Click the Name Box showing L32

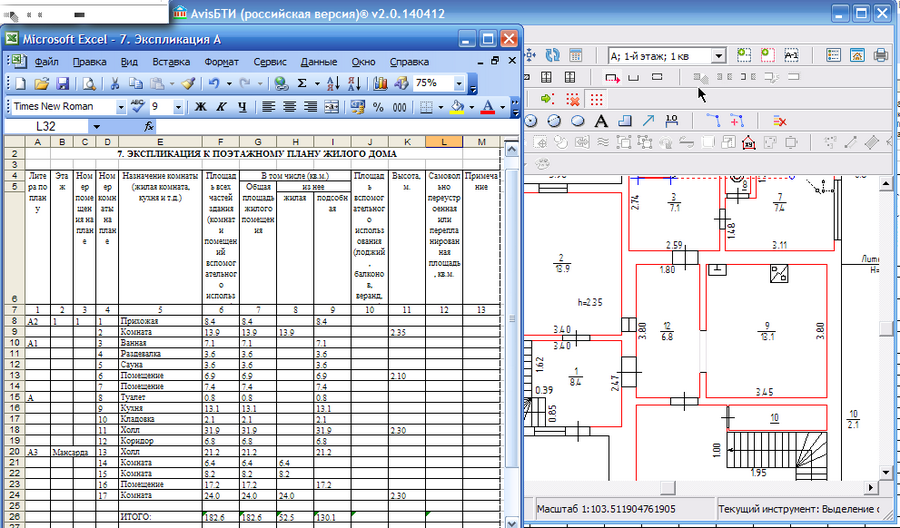tap(46, 126)
